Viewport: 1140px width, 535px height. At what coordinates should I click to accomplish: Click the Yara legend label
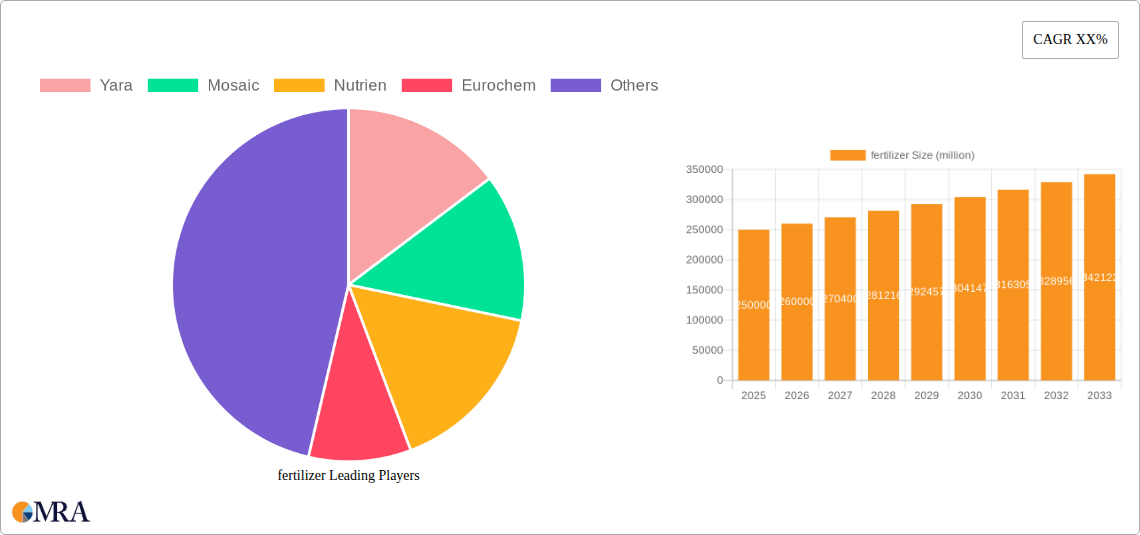pos(116,86)
